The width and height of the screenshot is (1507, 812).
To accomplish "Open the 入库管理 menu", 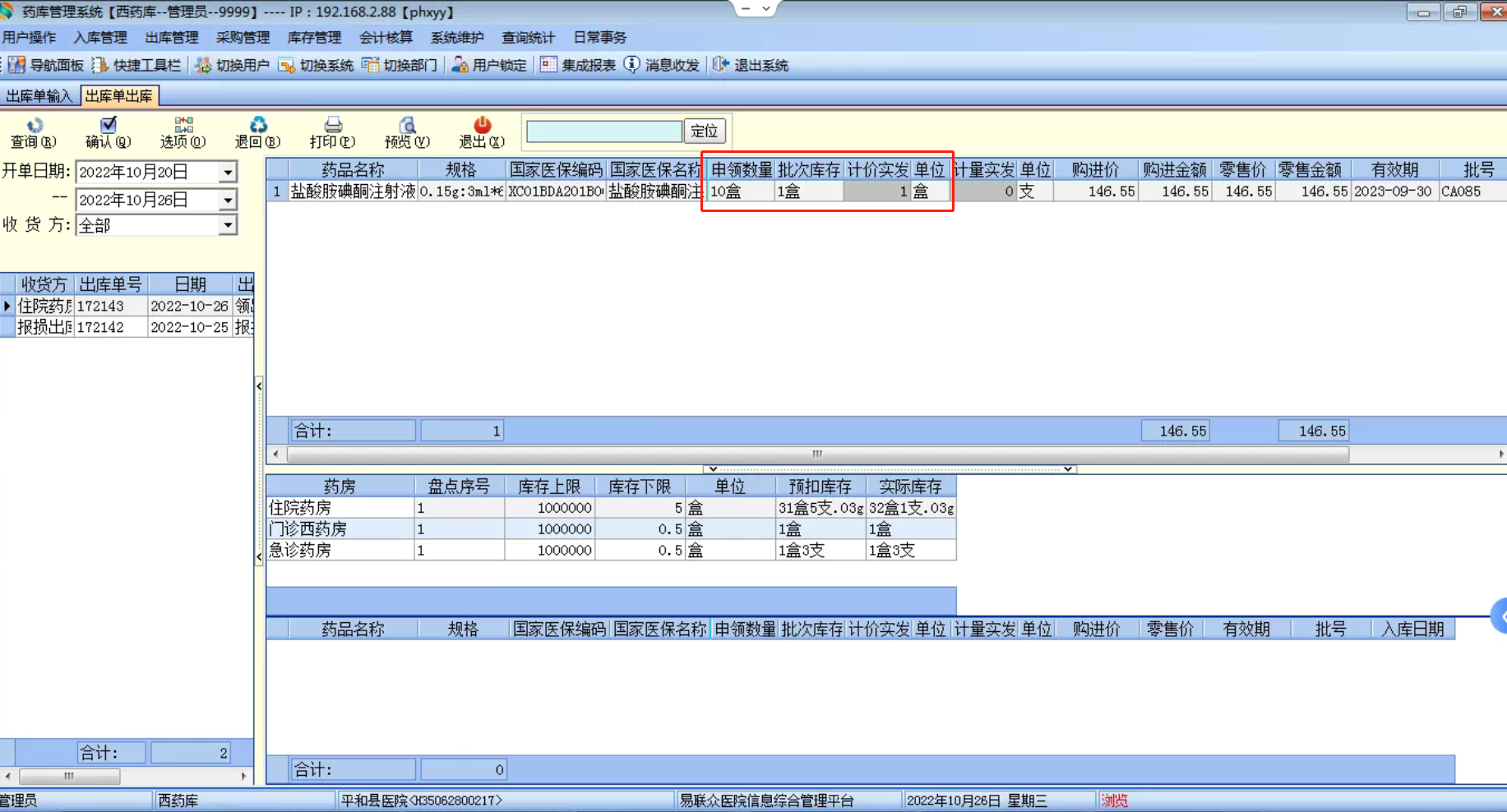I will click(x=100, y=38).
